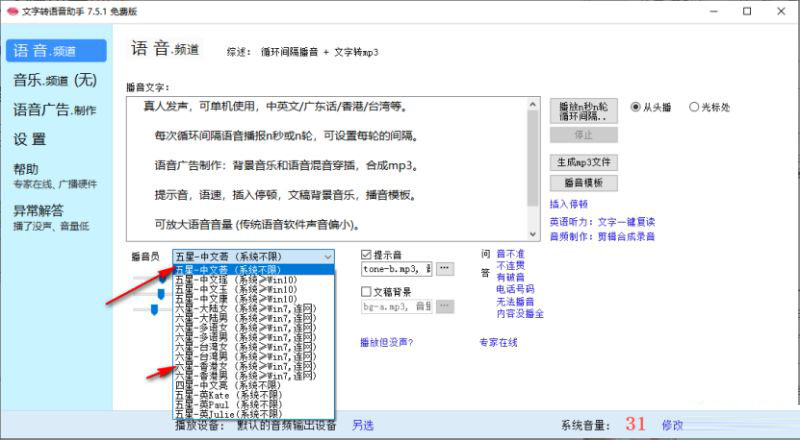800x440 pixels.
Task: Click browse button beside bg-a.mp3
Action: click(445, 306)
